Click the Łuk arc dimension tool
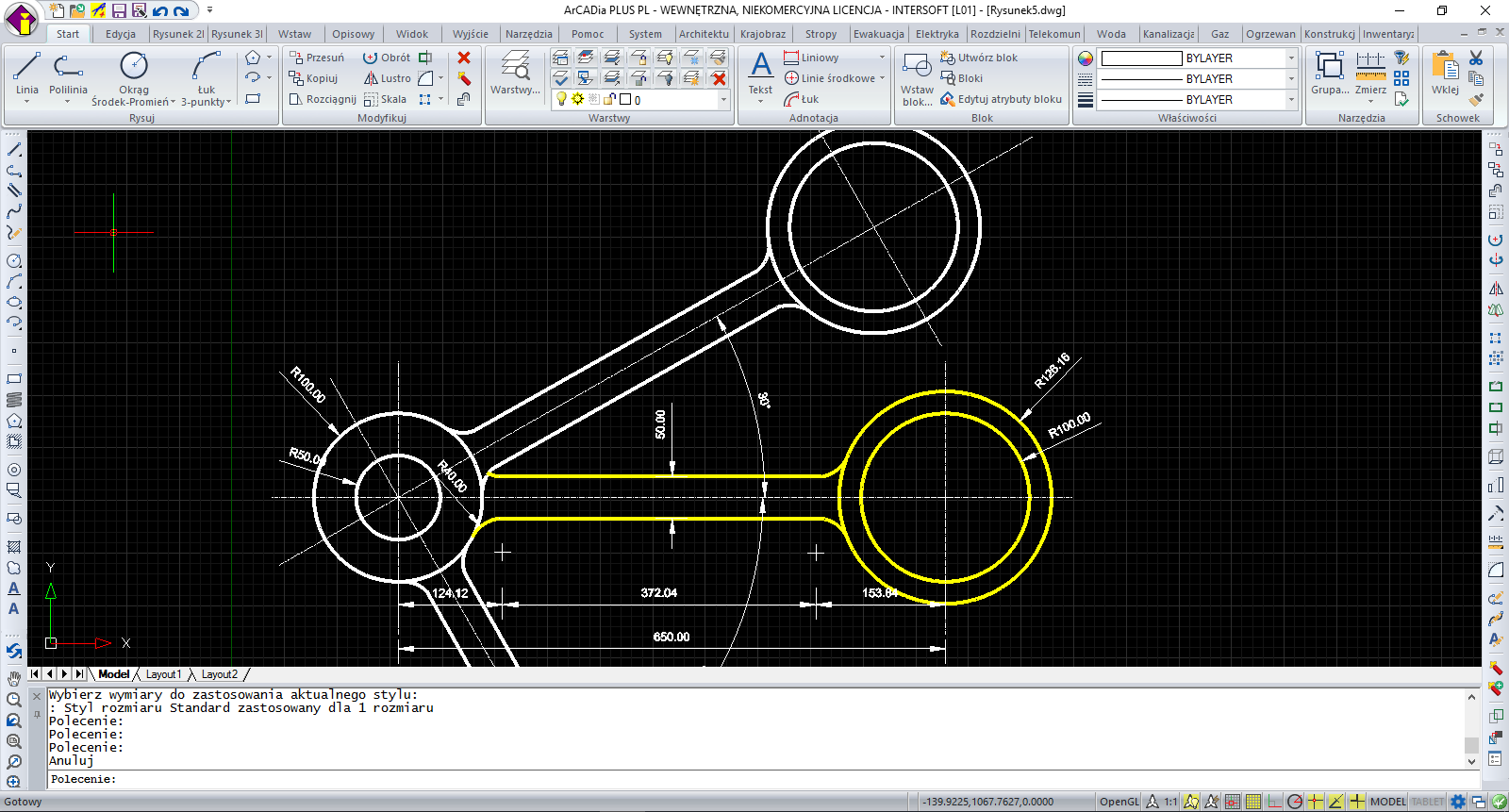The image size is (1509, 812). click(x=802, y=99)
